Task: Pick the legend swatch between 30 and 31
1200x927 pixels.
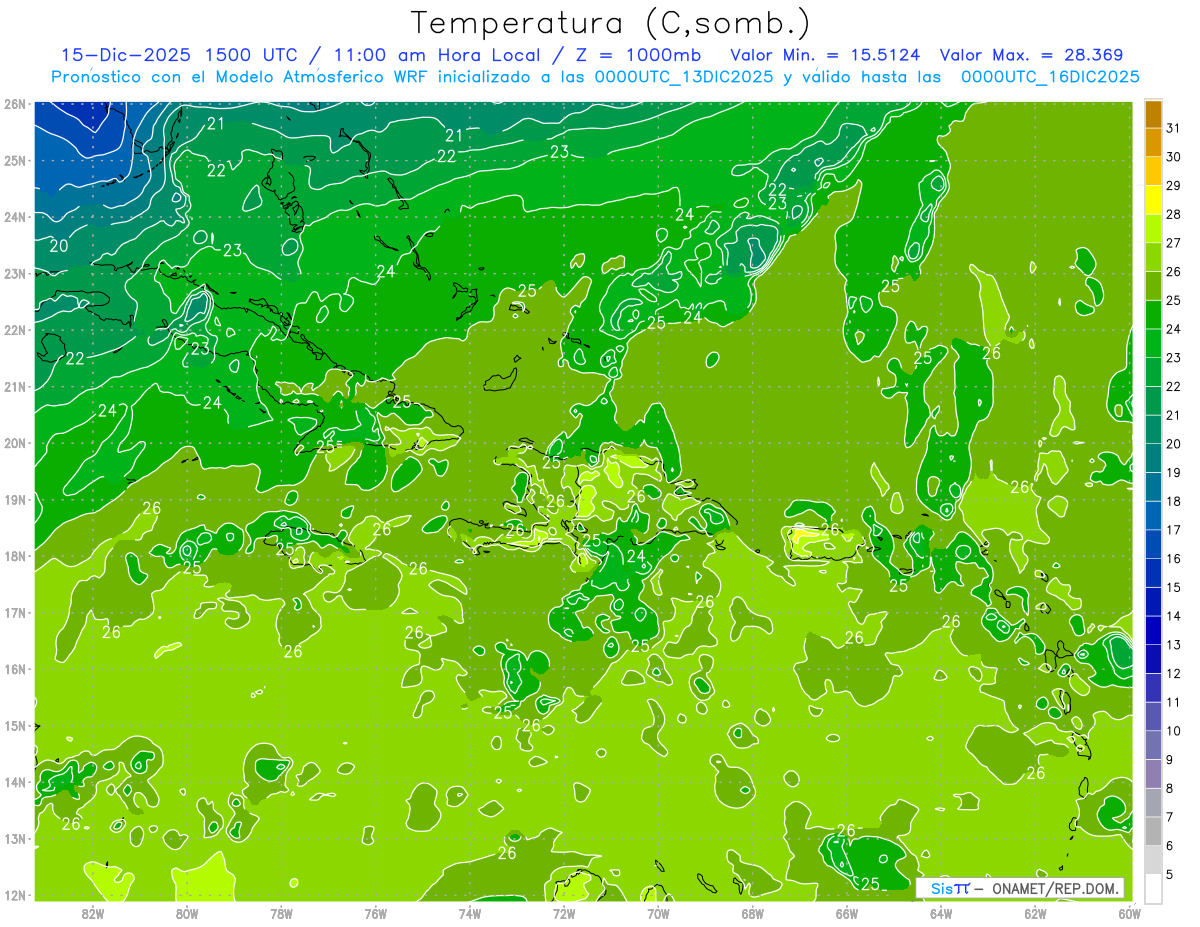Action: point(1153,143)
